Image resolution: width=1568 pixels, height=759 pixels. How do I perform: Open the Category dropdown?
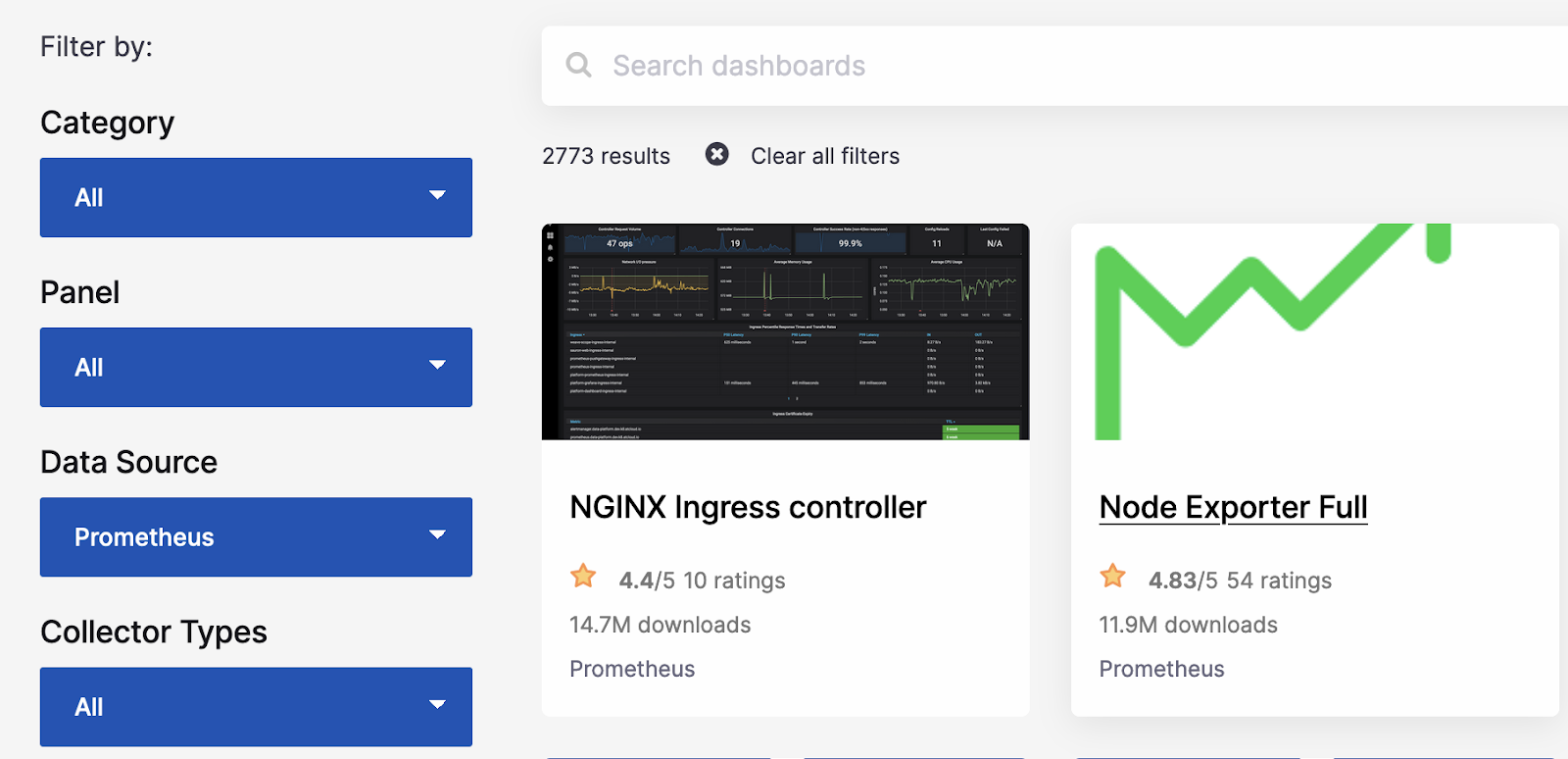click(256, 197)
